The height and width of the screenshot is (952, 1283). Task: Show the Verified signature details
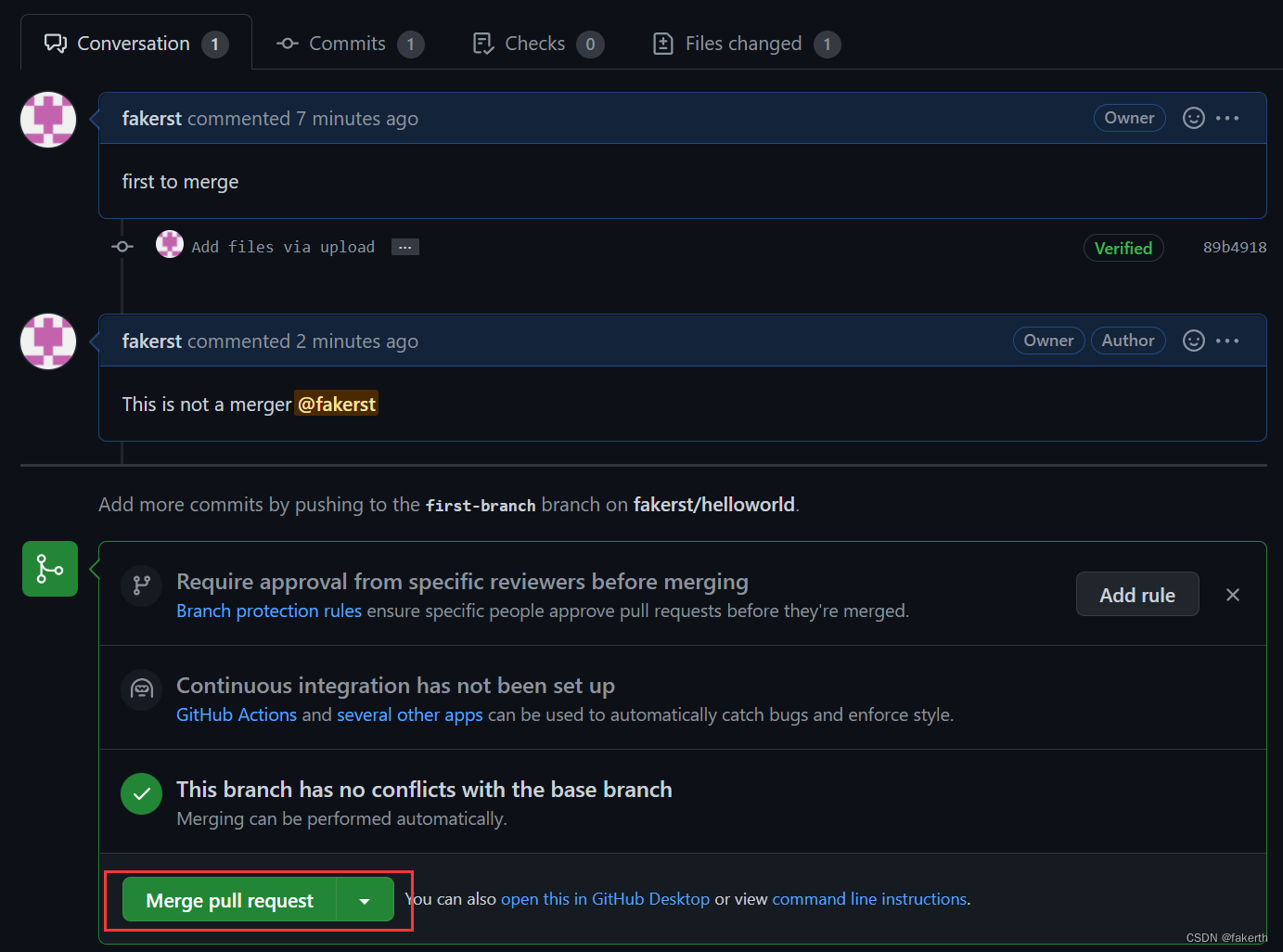[1123, 248]
